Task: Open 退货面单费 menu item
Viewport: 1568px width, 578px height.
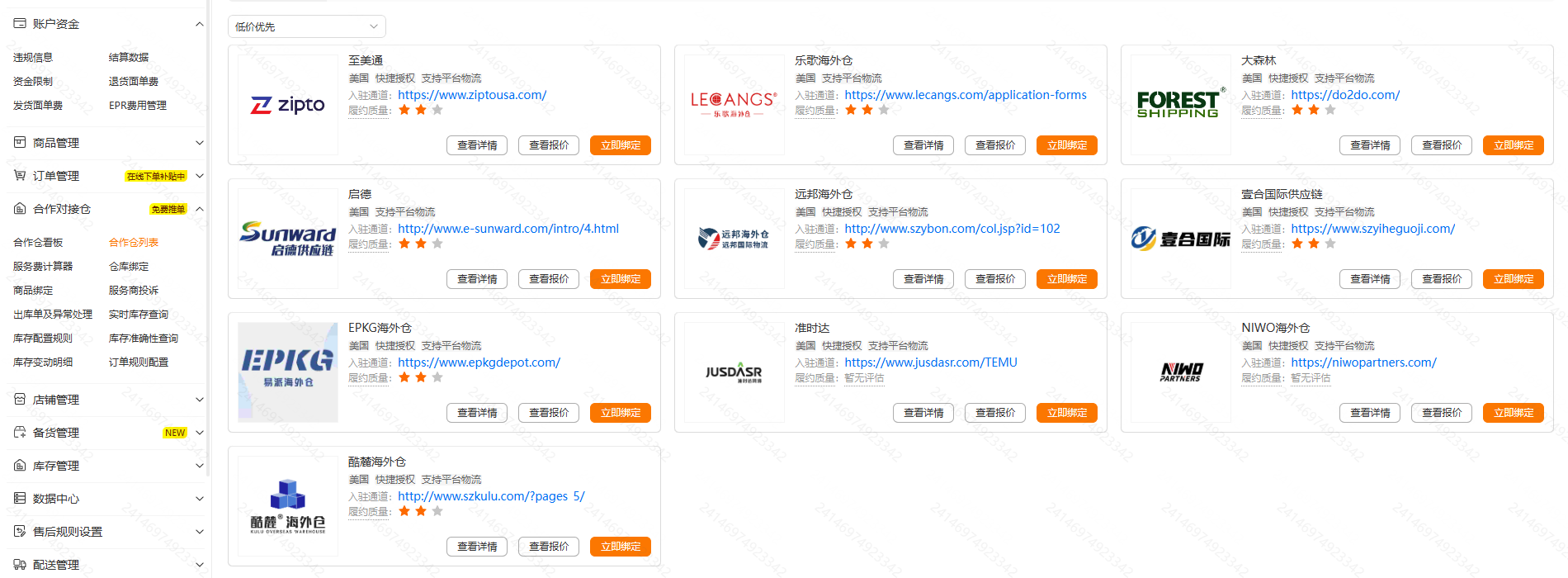Action: click(134, 81)
